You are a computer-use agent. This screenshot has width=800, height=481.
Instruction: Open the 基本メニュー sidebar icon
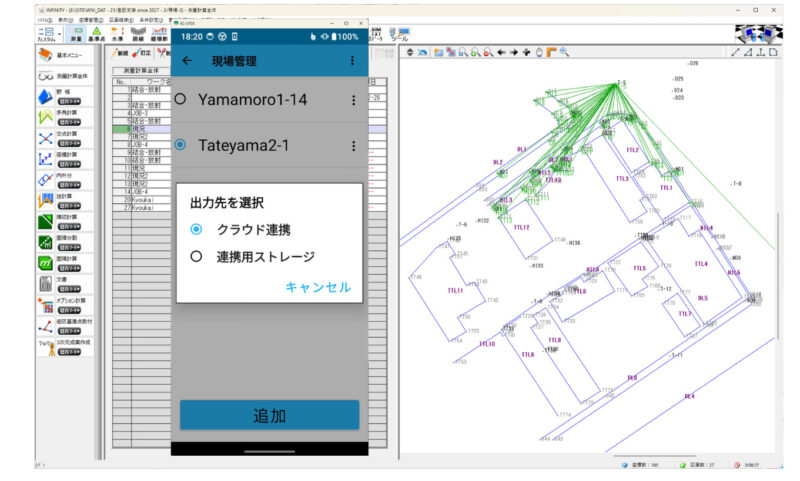(x=45, y=54)
